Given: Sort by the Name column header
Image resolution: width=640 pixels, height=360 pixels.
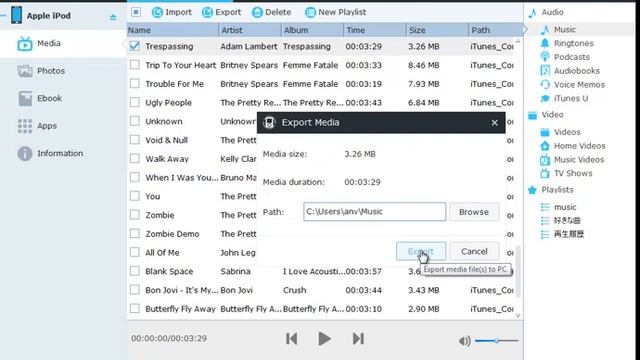Looking at the screenshot, I should point(173,30).
